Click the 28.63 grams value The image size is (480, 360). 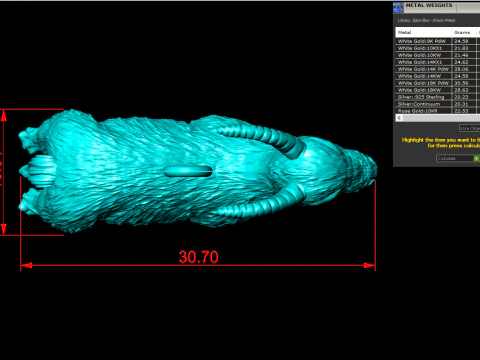tap(461, 90)
